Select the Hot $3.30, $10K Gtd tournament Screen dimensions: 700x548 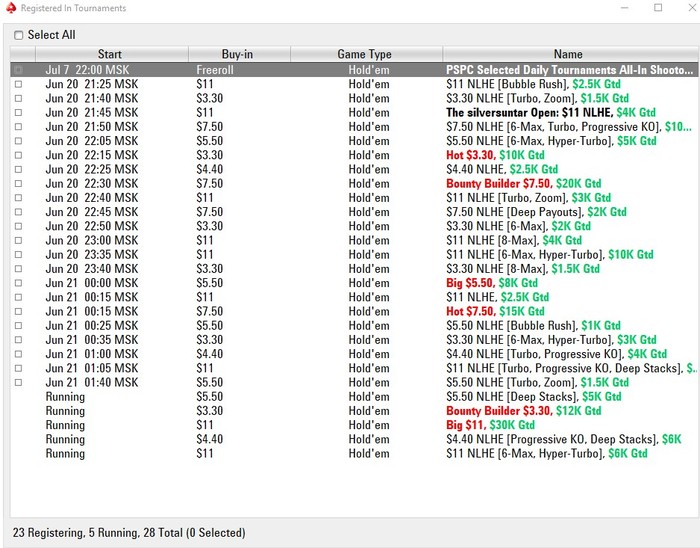click(x=354, y=155)
